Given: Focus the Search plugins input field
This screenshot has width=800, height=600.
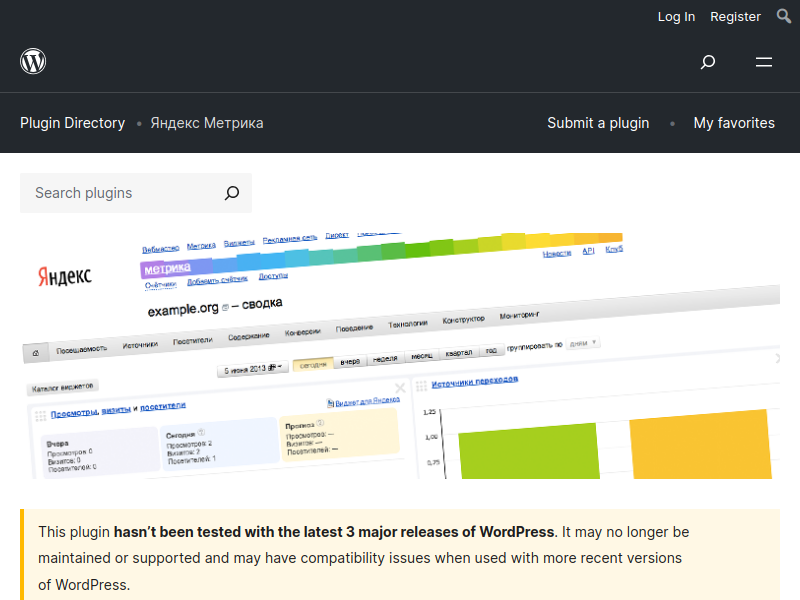Looking at the screenshot, I should click(x=122, y=193).
